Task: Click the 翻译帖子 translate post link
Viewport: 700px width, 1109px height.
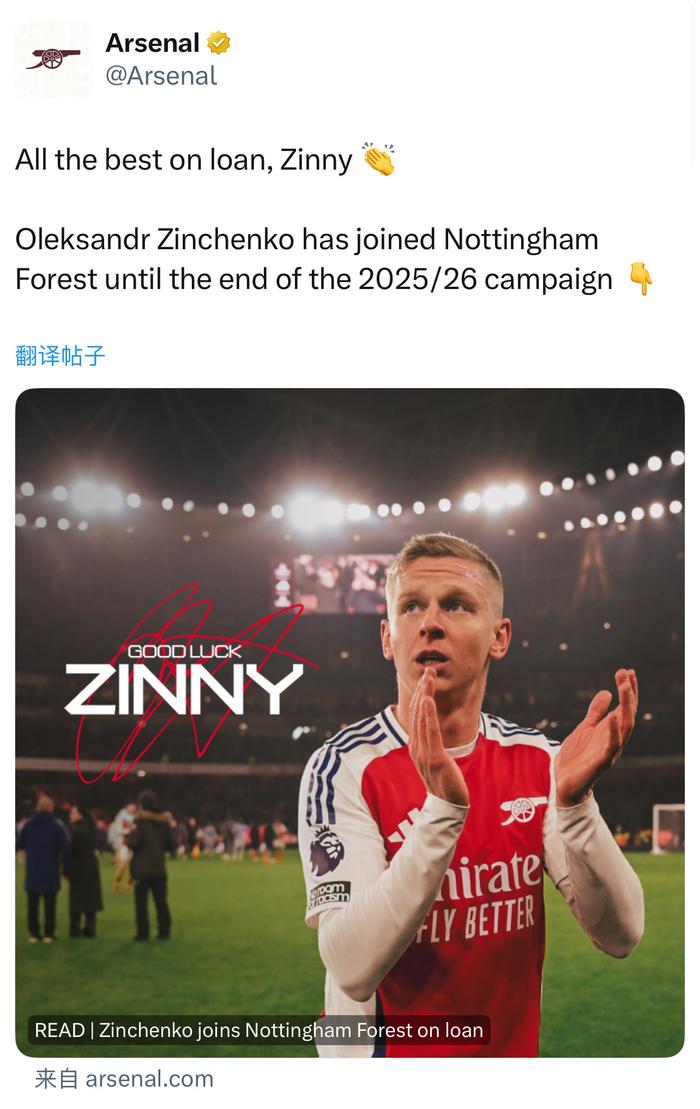Action: click(60, 355)
